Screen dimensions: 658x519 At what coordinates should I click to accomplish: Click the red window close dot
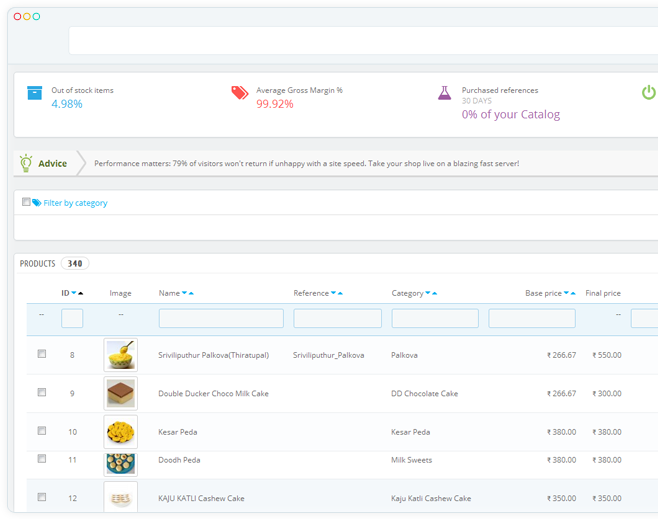tap(17, 16)
